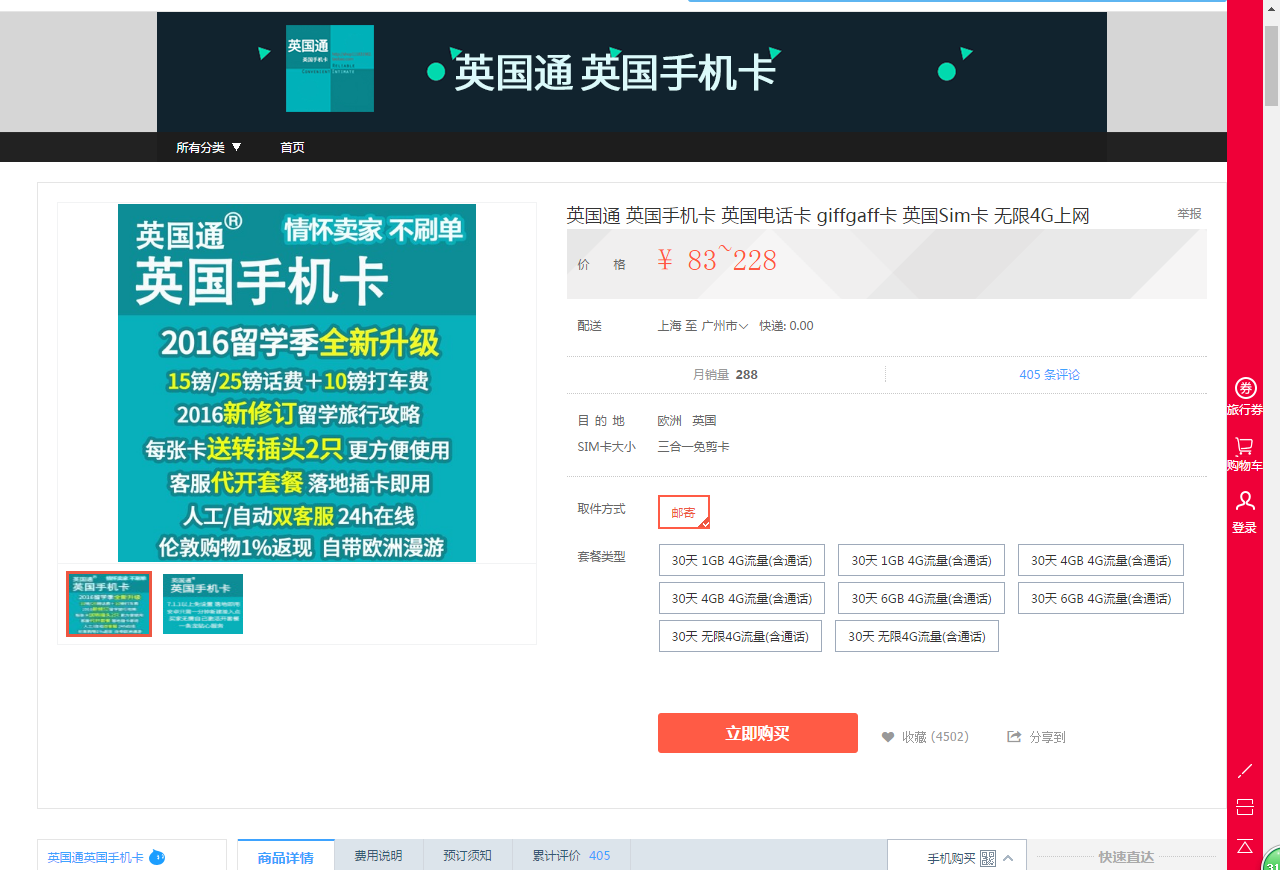The width and height of the screenshot is (1280, 870).
Task: Expand the 所有分类 categories dropdown
Action: 209,147
